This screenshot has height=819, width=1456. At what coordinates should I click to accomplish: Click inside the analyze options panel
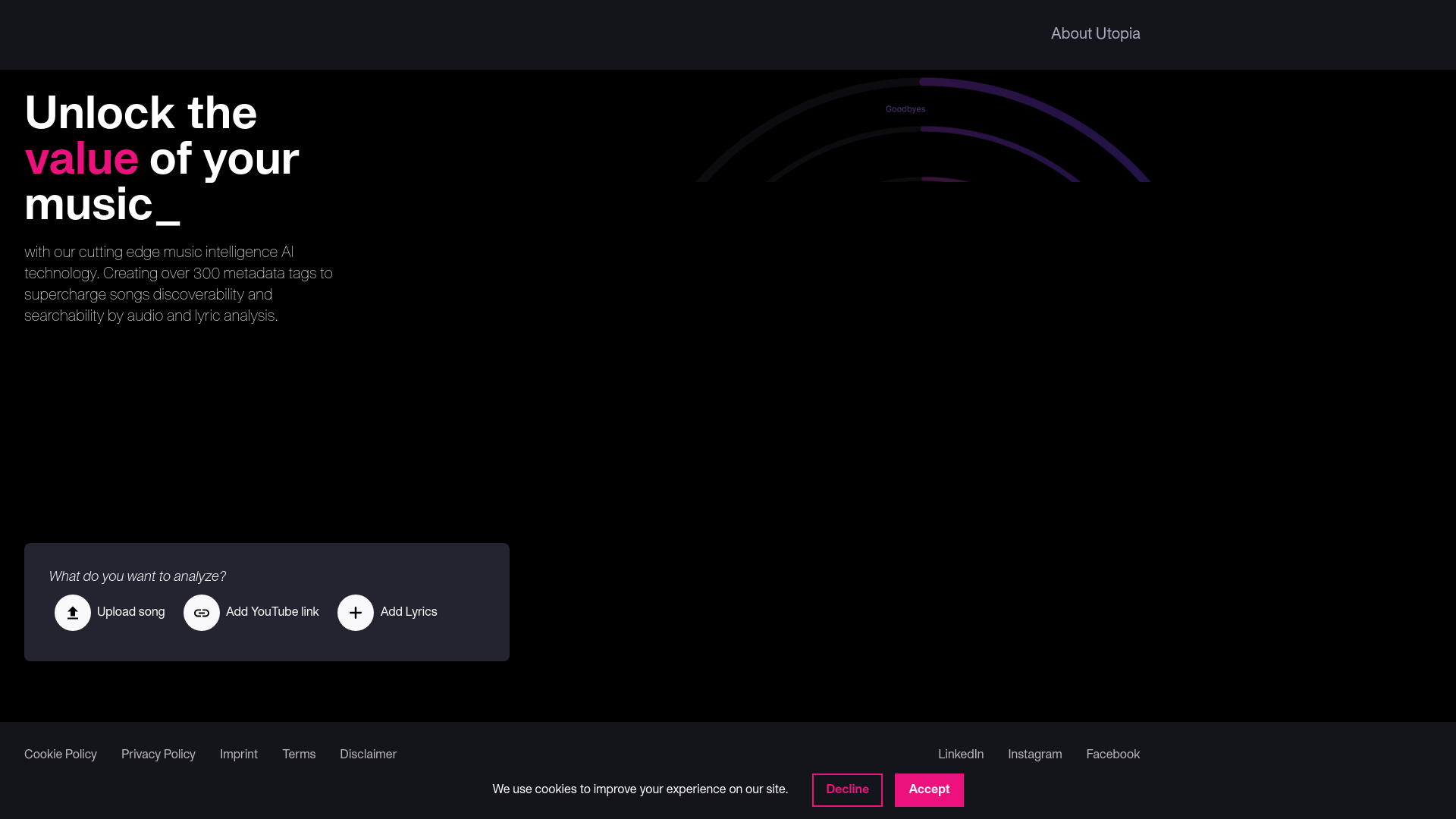click(266, 601)
